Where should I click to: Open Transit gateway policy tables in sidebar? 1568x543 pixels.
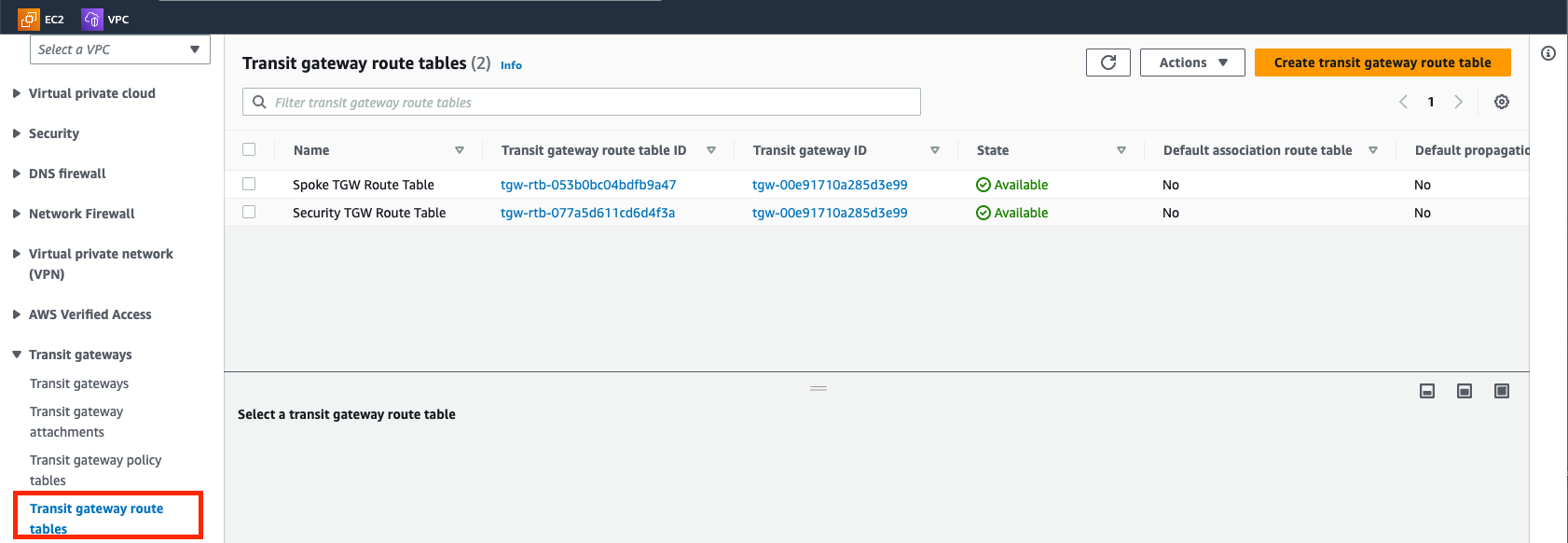coord(94,470)
